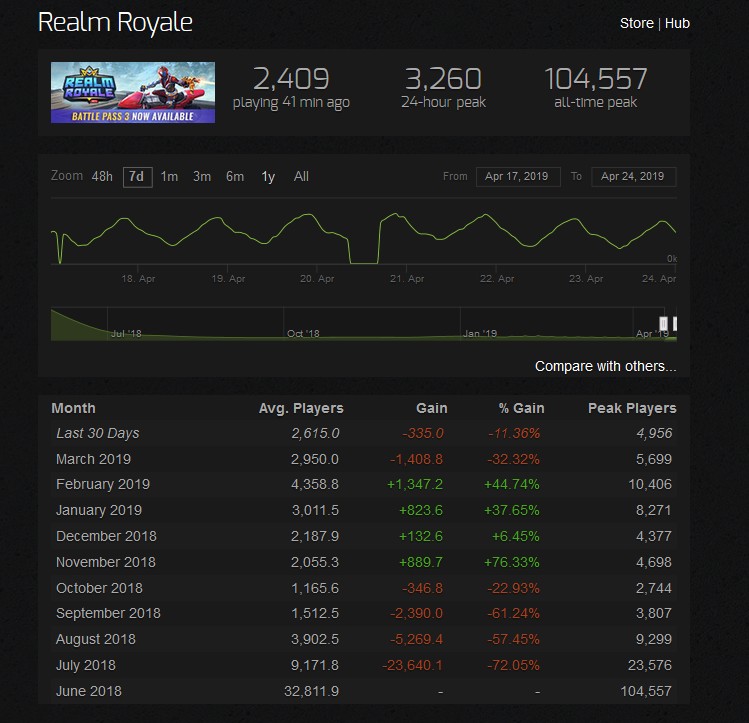
Task: Click the 3,260 24-hour peak figure
Action: click(x=443, y=79)
